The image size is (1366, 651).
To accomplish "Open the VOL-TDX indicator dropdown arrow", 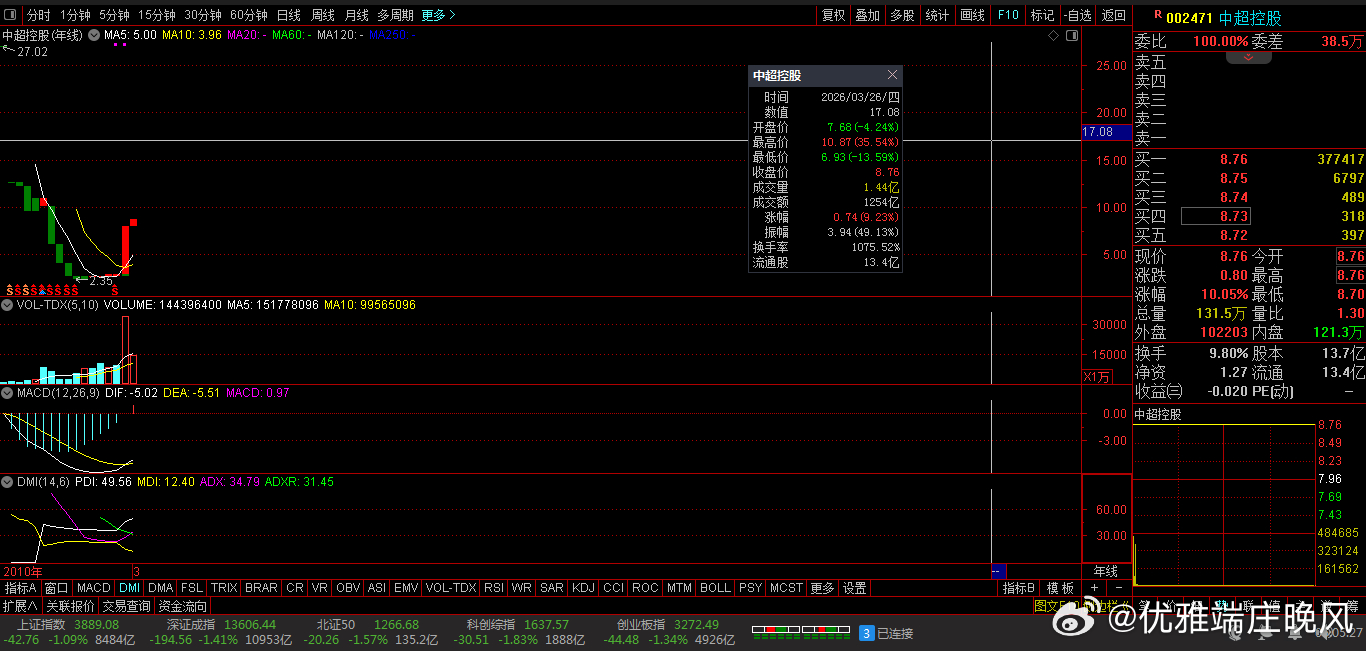I will (x=8, y=304).
